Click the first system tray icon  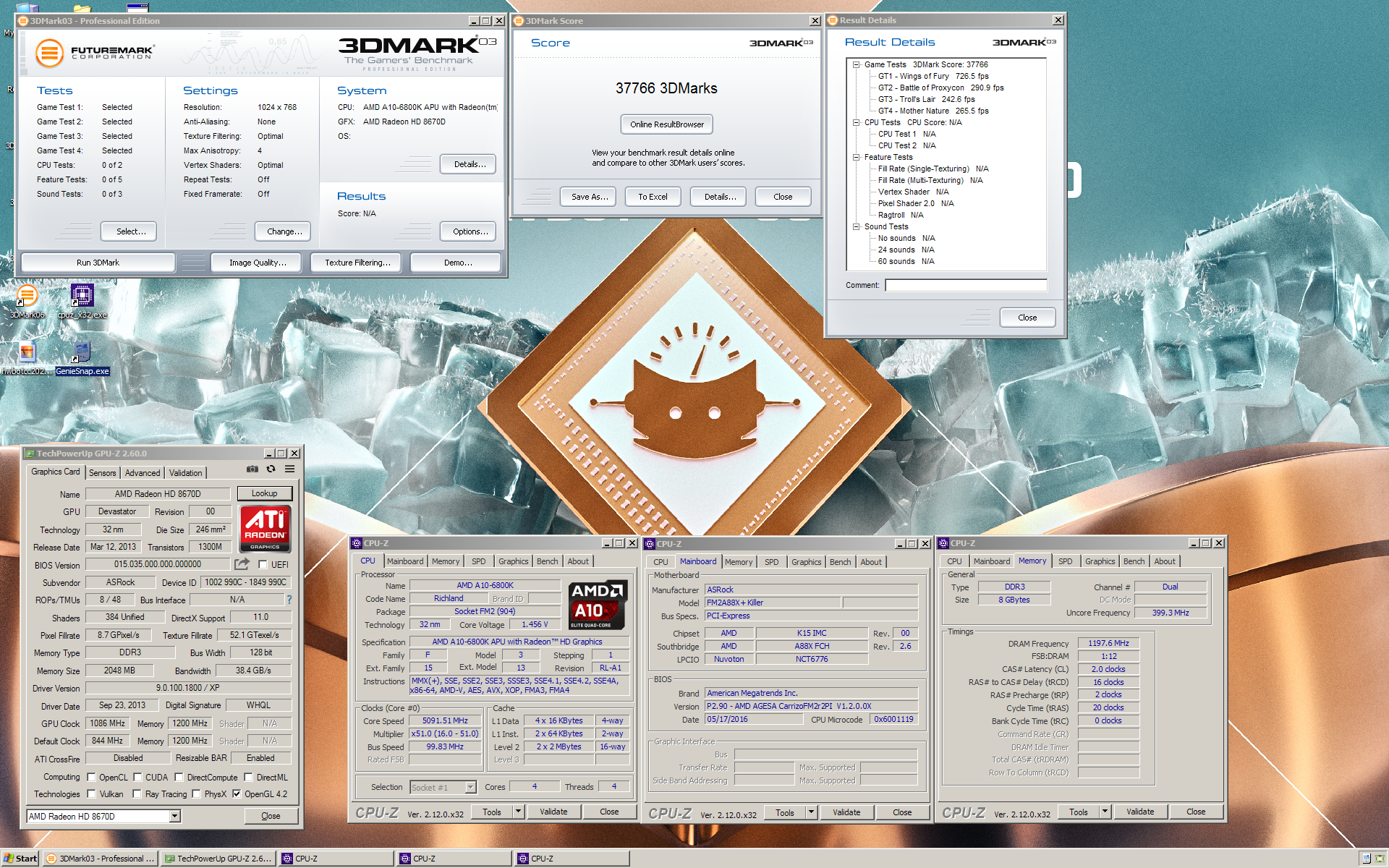point(1366,859)
